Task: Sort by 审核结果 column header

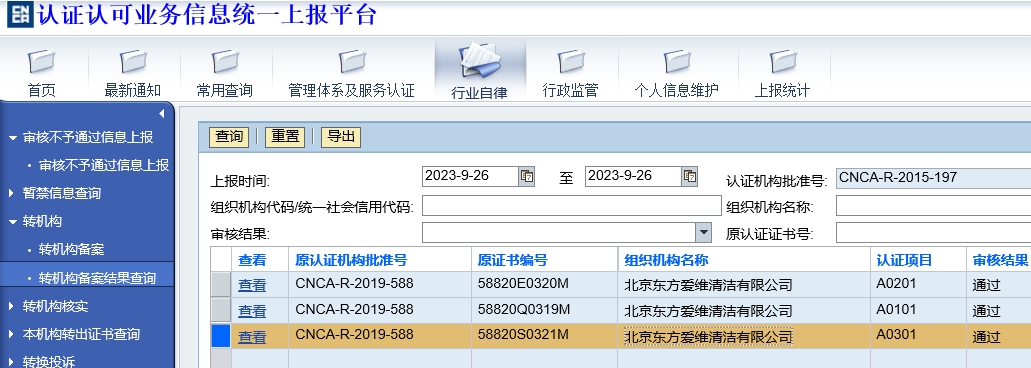Action: coord(1000,260)
